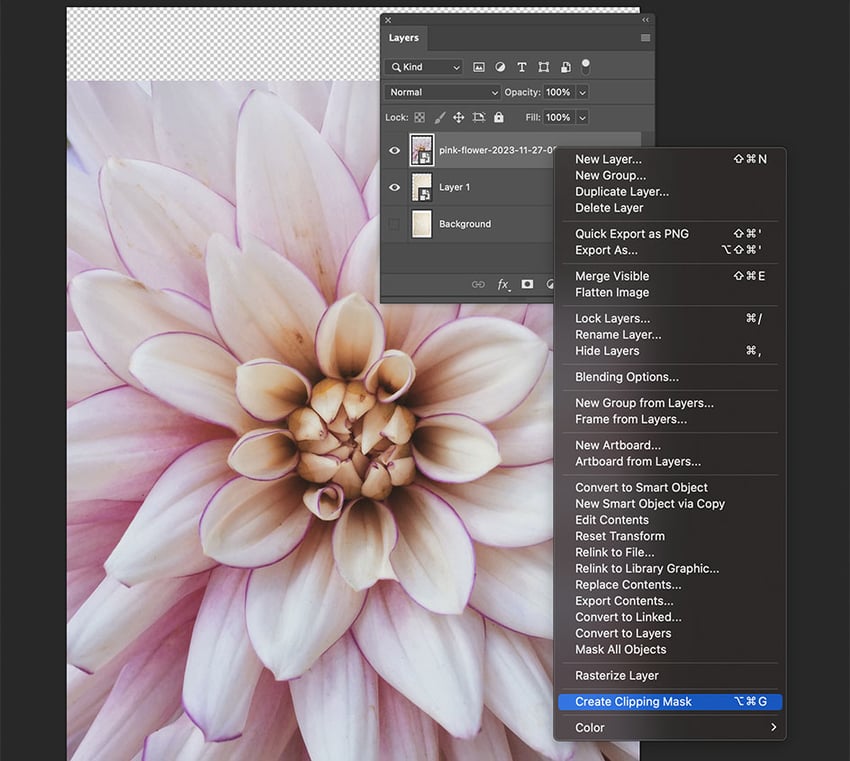Image resolution: width=850 pixels, height=761 pixels.
Task: Hide the pink-flower layer visibility
Action: (x=394, y=150)
